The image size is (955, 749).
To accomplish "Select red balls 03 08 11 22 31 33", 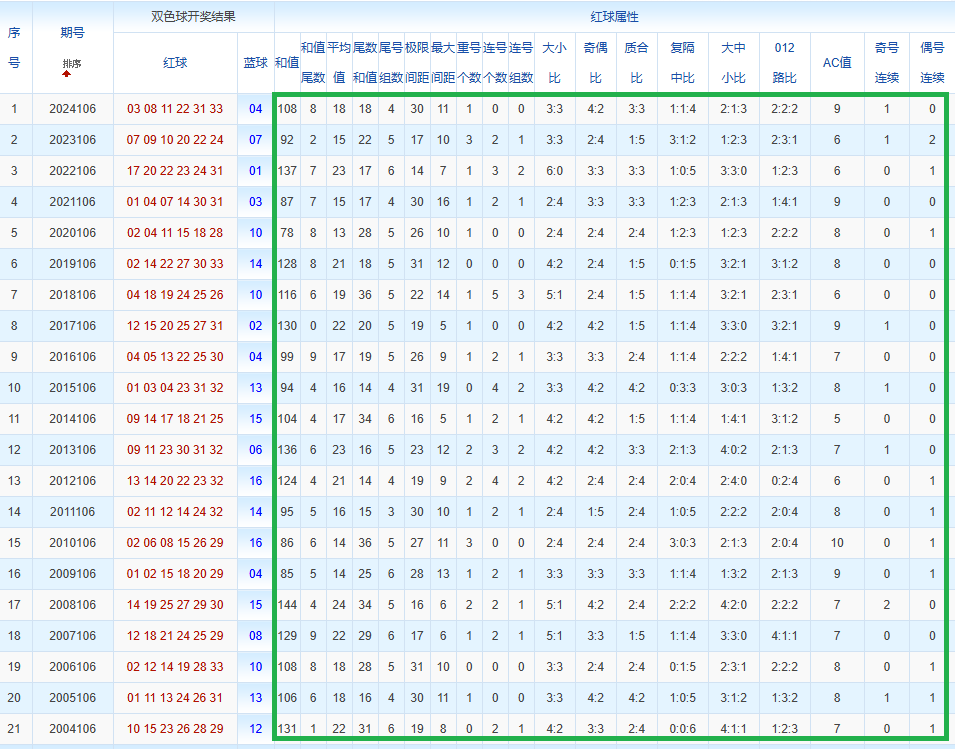I will [175, 109].
